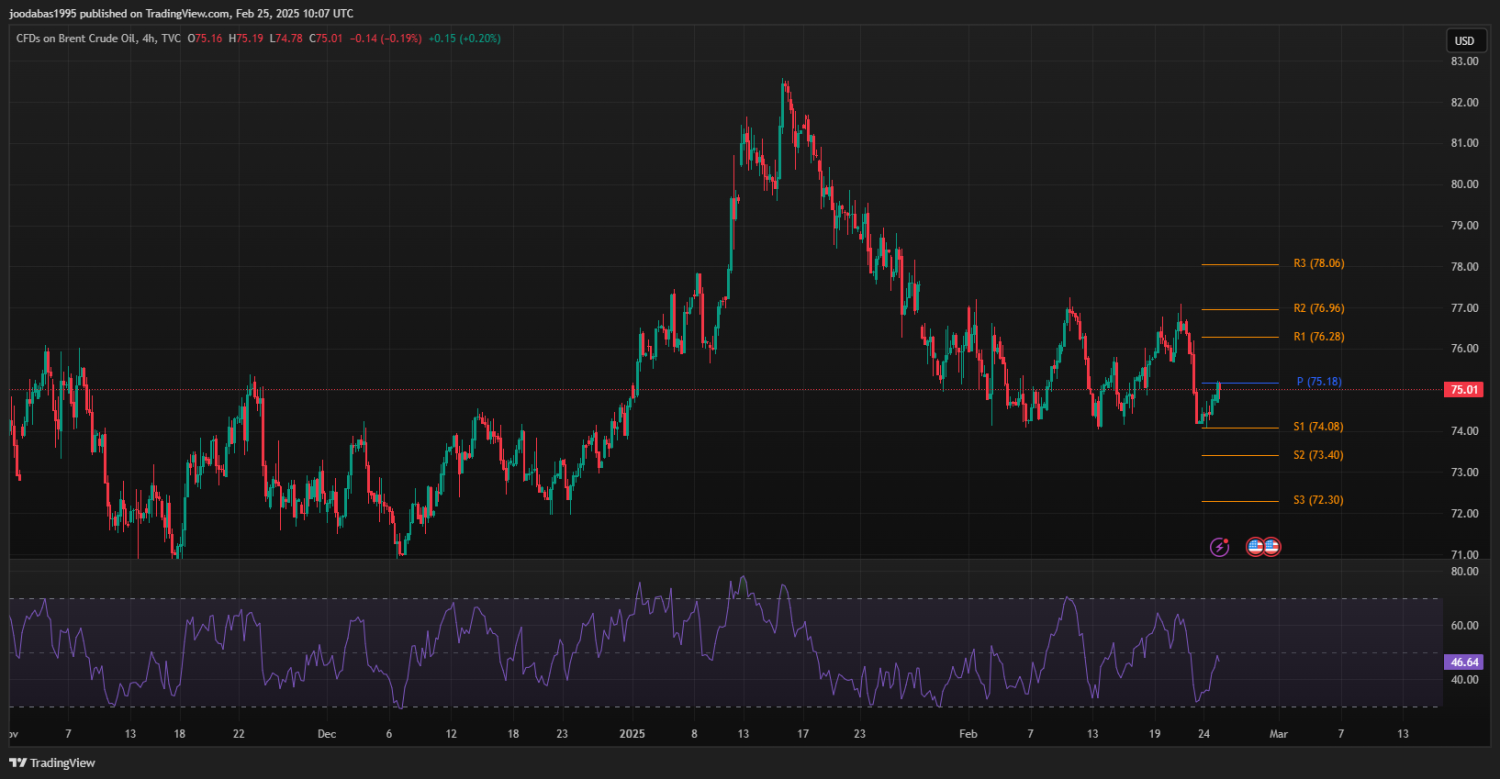Click the 81.00 price axis label

[x=1464, y=143]
